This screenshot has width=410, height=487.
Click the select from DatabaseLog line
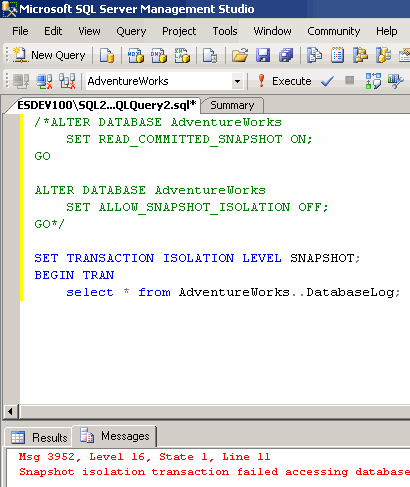point(233,292)
